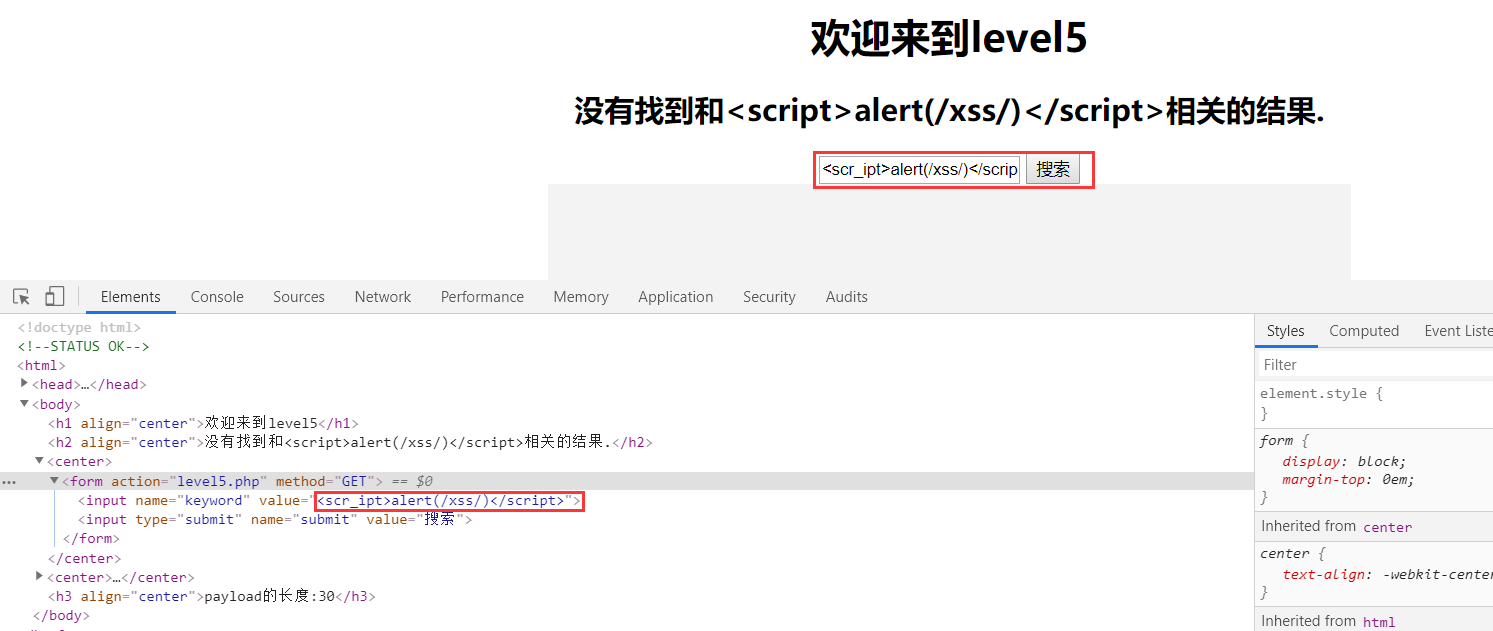
Task: Click the html link in Inherited from html
Action: [1379, 621]
